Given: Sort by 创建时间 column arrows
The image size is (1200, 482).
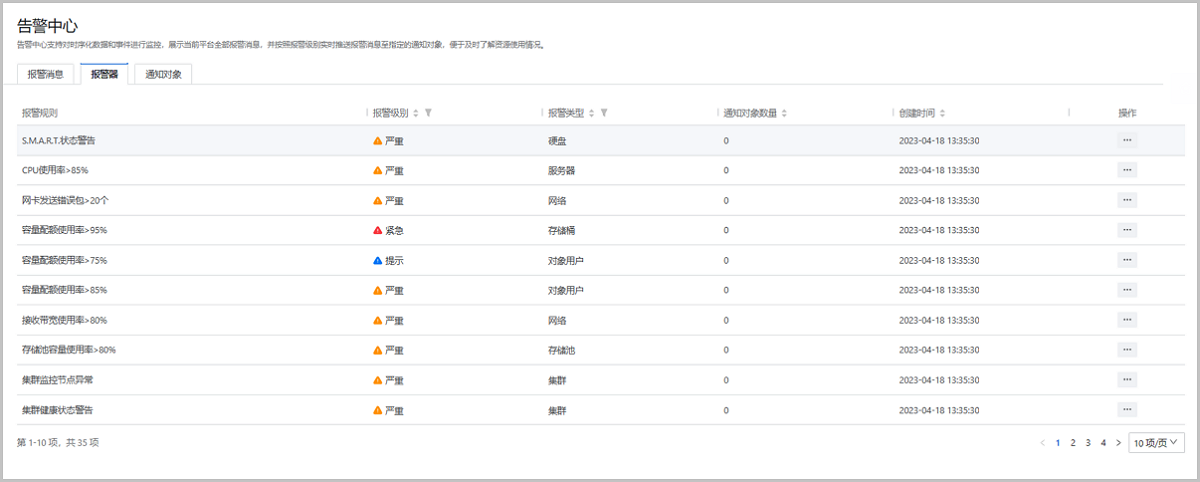Looking at the screenshot, I should (x=942, y=113).
